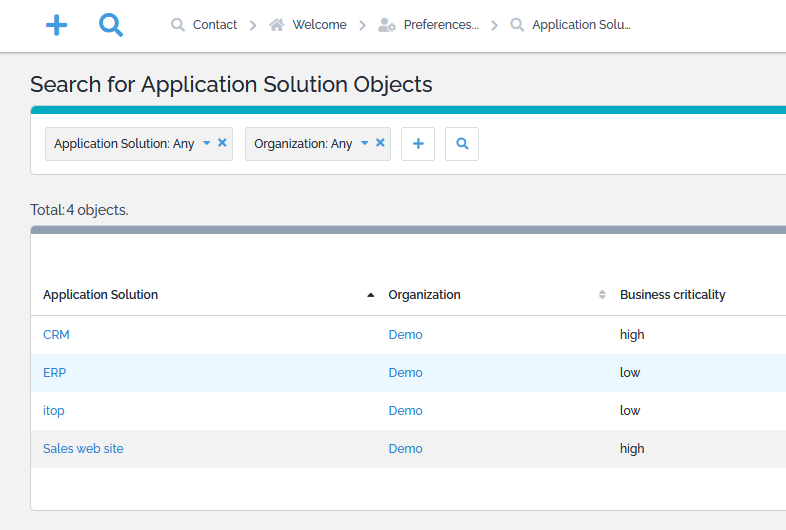
Task: Click the Business criticality column header
Action: pyautogui.click(x=673, y=295)
